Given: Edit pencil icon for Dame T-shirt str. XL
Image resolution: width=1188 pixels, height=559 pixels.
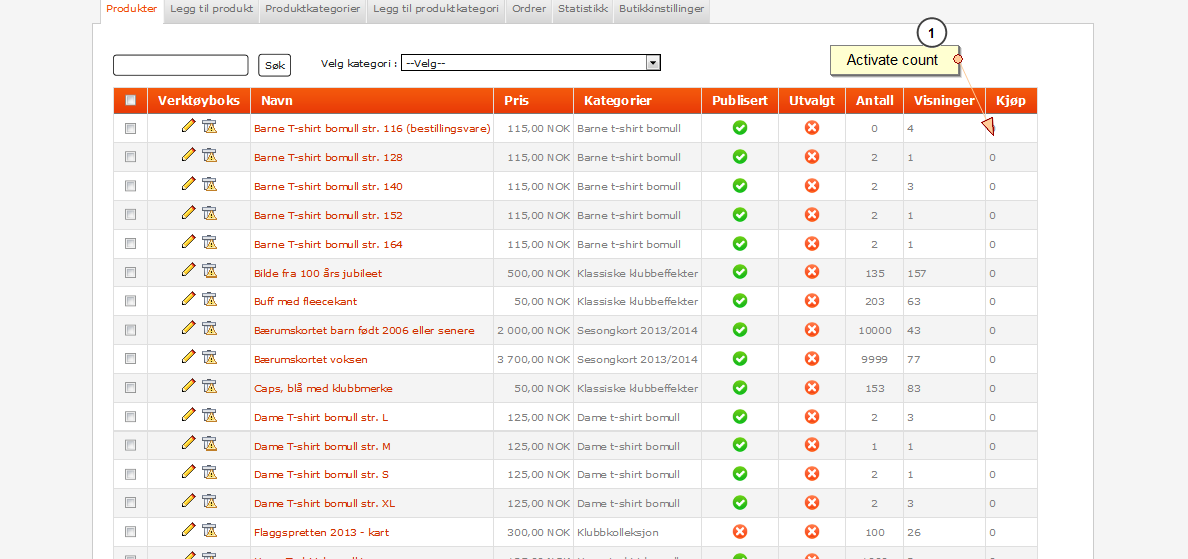Looking at the screenshot, I should (x=189, y=500).
